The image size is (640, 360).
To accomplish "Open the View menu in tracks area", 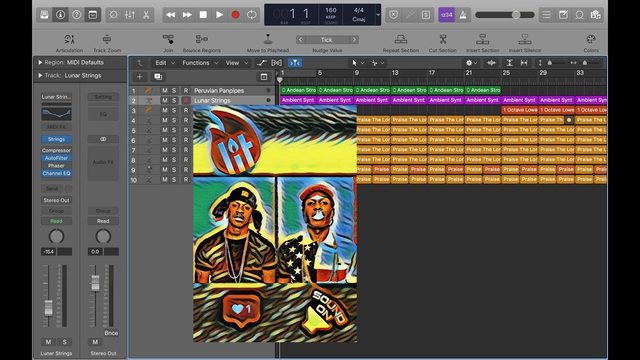I will point(237,63).
